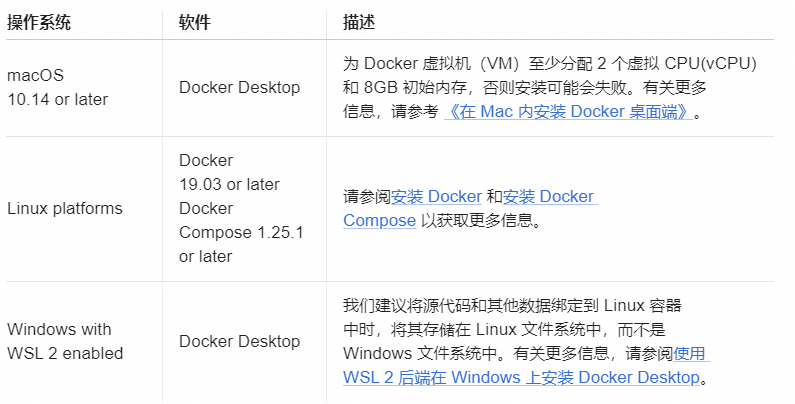Select the Linux platforms cell
The height and width of the screenshot is (404, 795).
pyautogui.click(x=65, y=208)
